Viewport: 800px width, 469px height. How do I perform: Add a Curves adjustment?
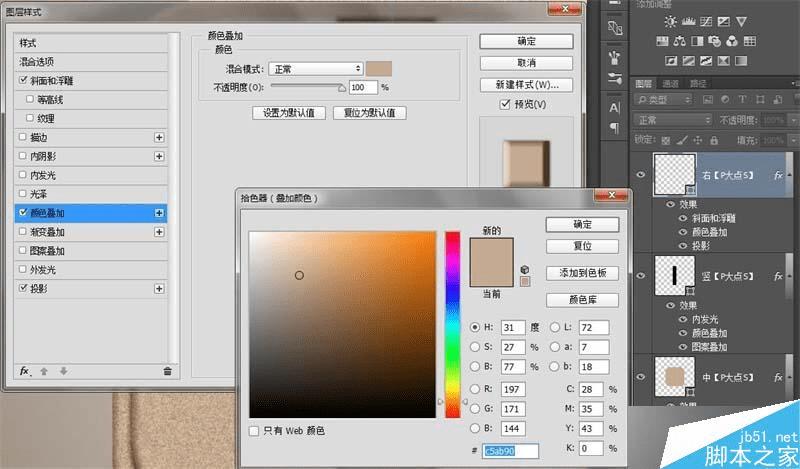706,21
